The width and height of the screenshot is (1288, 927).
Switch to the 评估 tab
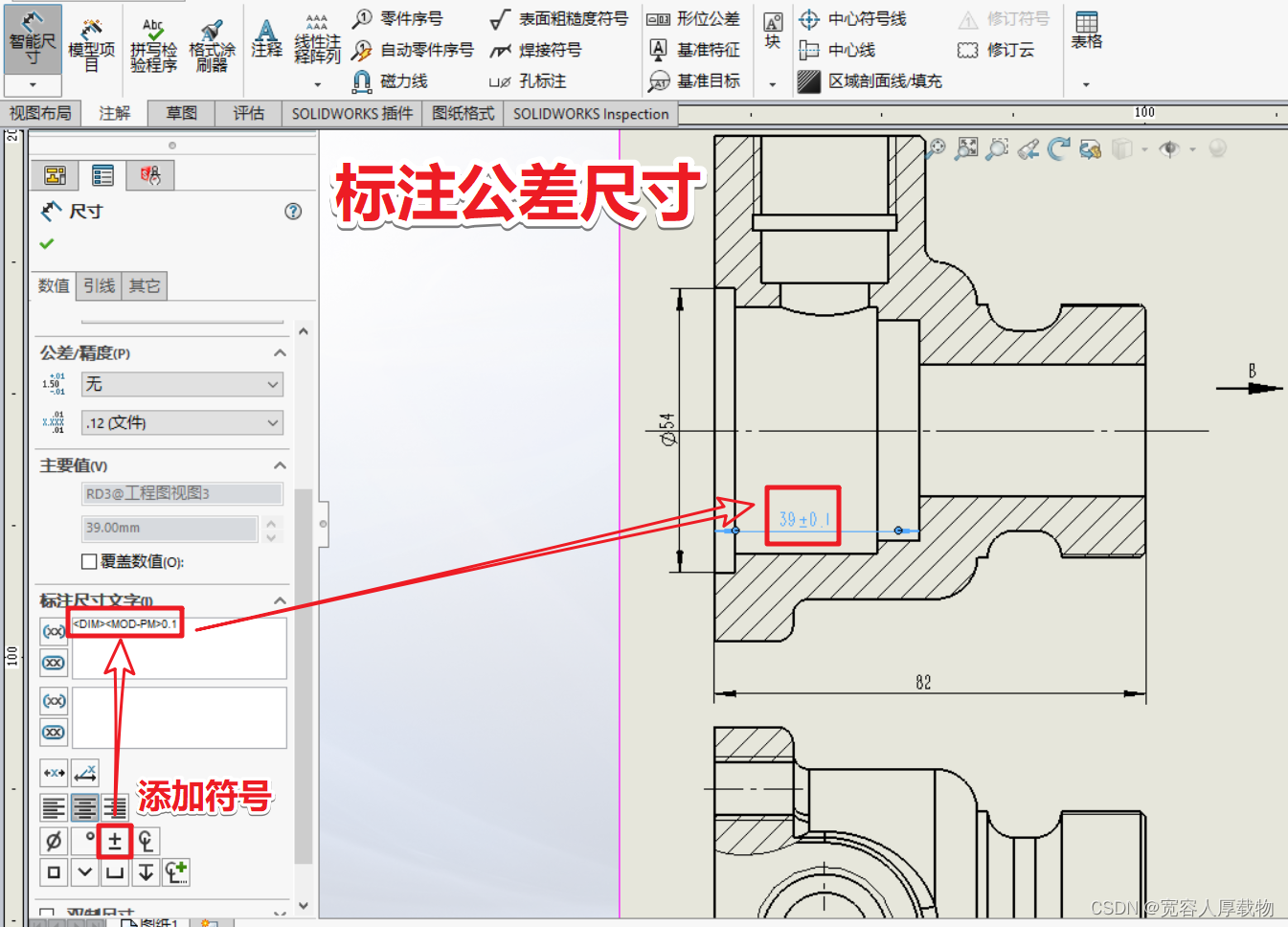click(x=248, y=113)
